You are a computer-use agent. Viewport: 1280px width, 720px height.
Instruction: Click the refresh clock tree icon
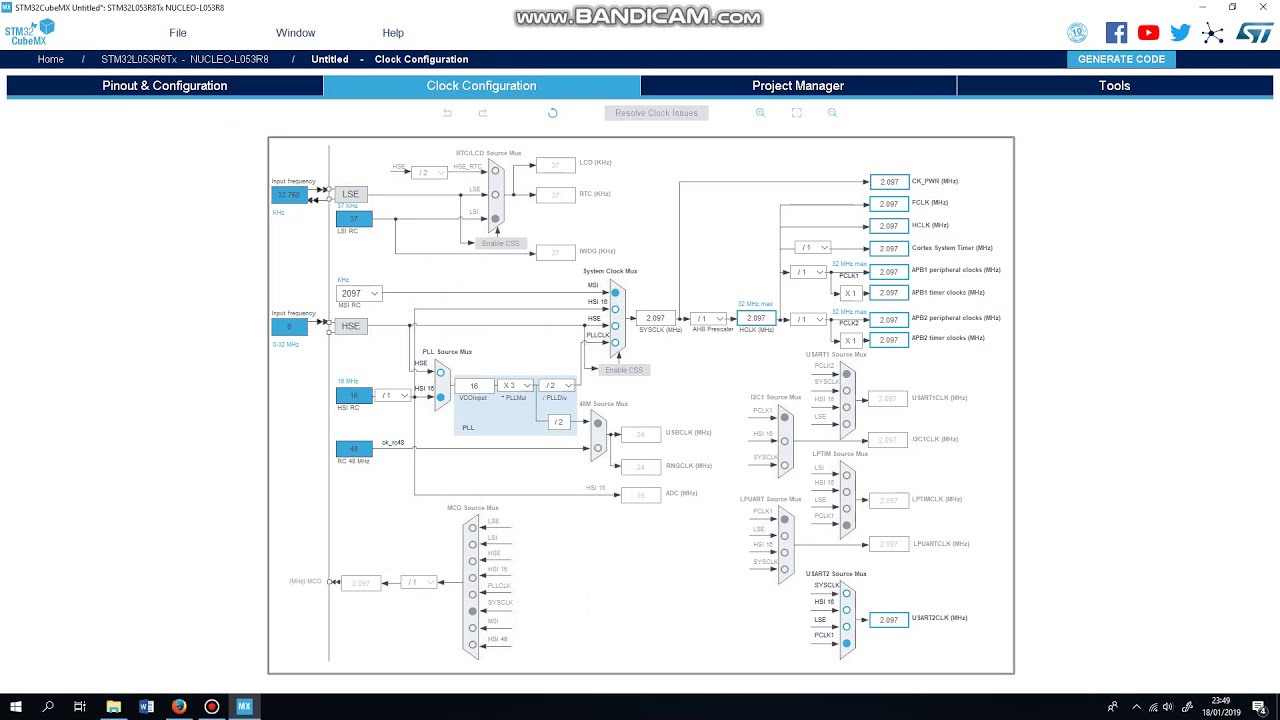tap(552, 113)
